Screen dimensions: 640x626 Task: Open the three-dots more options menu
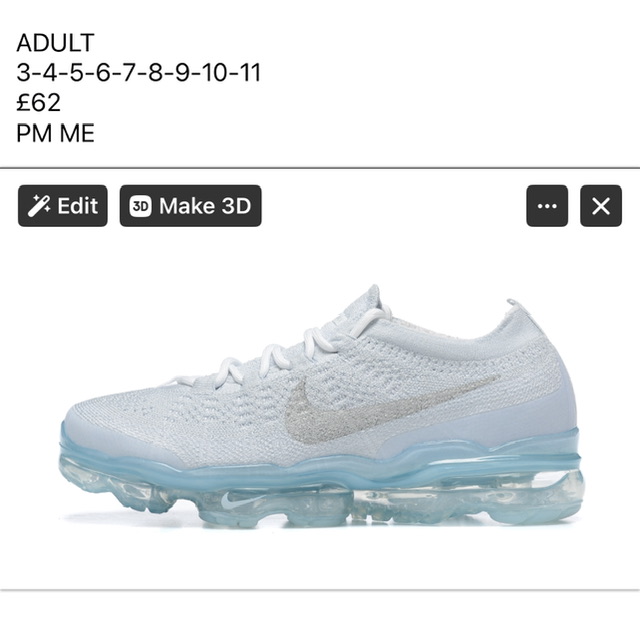547,206
